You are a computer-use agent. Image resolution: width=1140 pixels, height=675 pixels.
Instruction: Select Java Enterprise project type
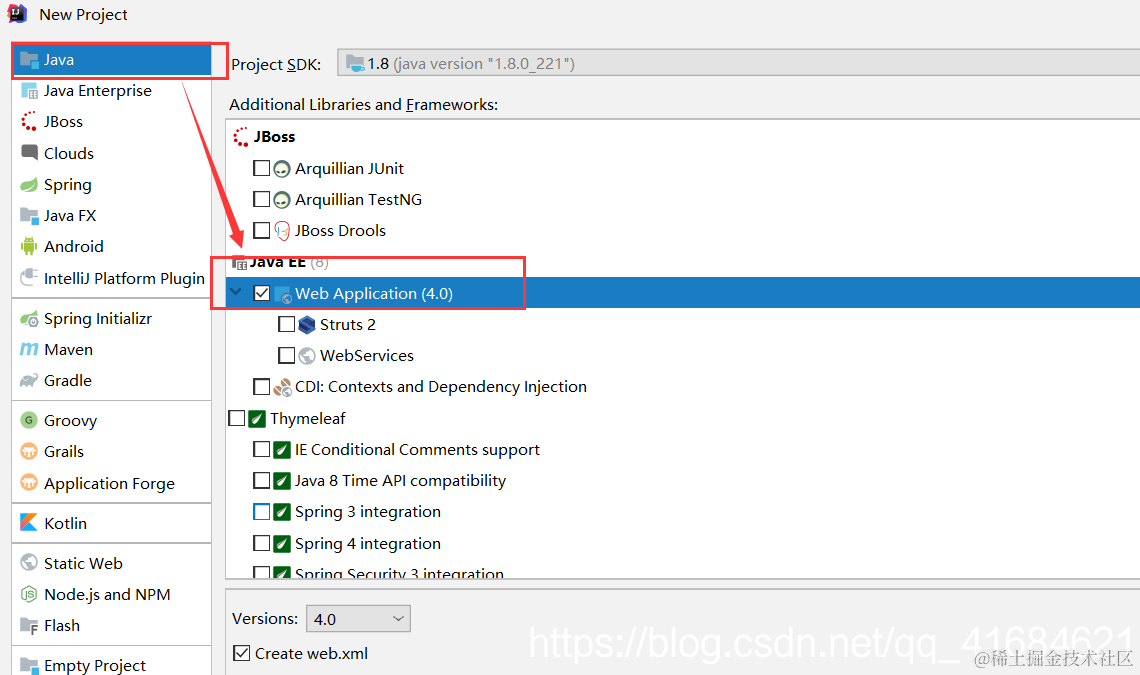point(97,91)
